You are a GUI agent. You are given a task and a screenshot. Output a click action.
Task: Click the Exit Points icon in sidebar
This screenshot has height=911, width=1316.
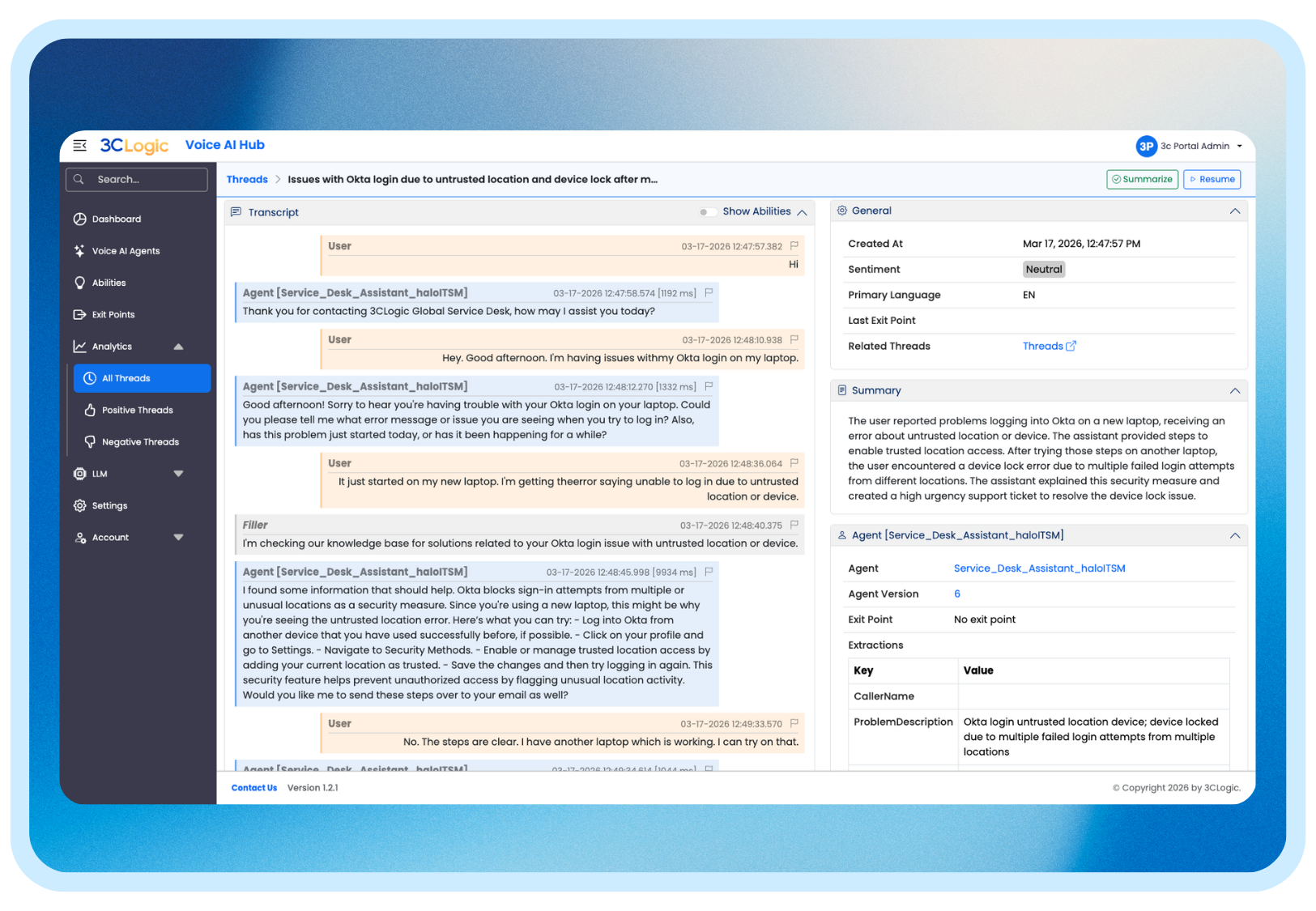pyautogui.click(x=79, y=314)
